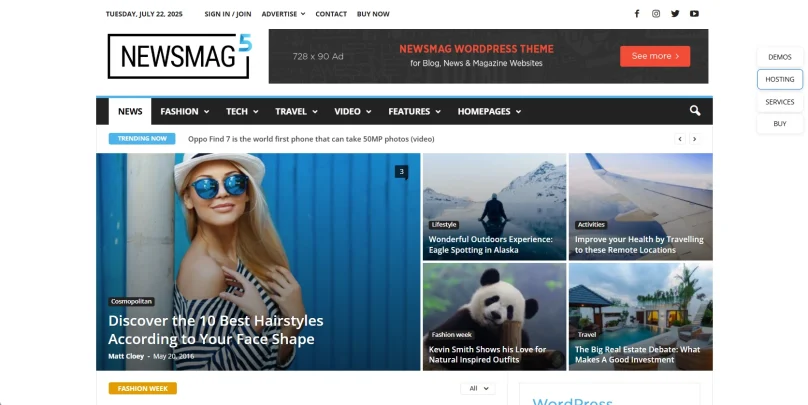Show next trending story arrow
The height and width of the screenshot is (405, 808).
click(695, 139)
